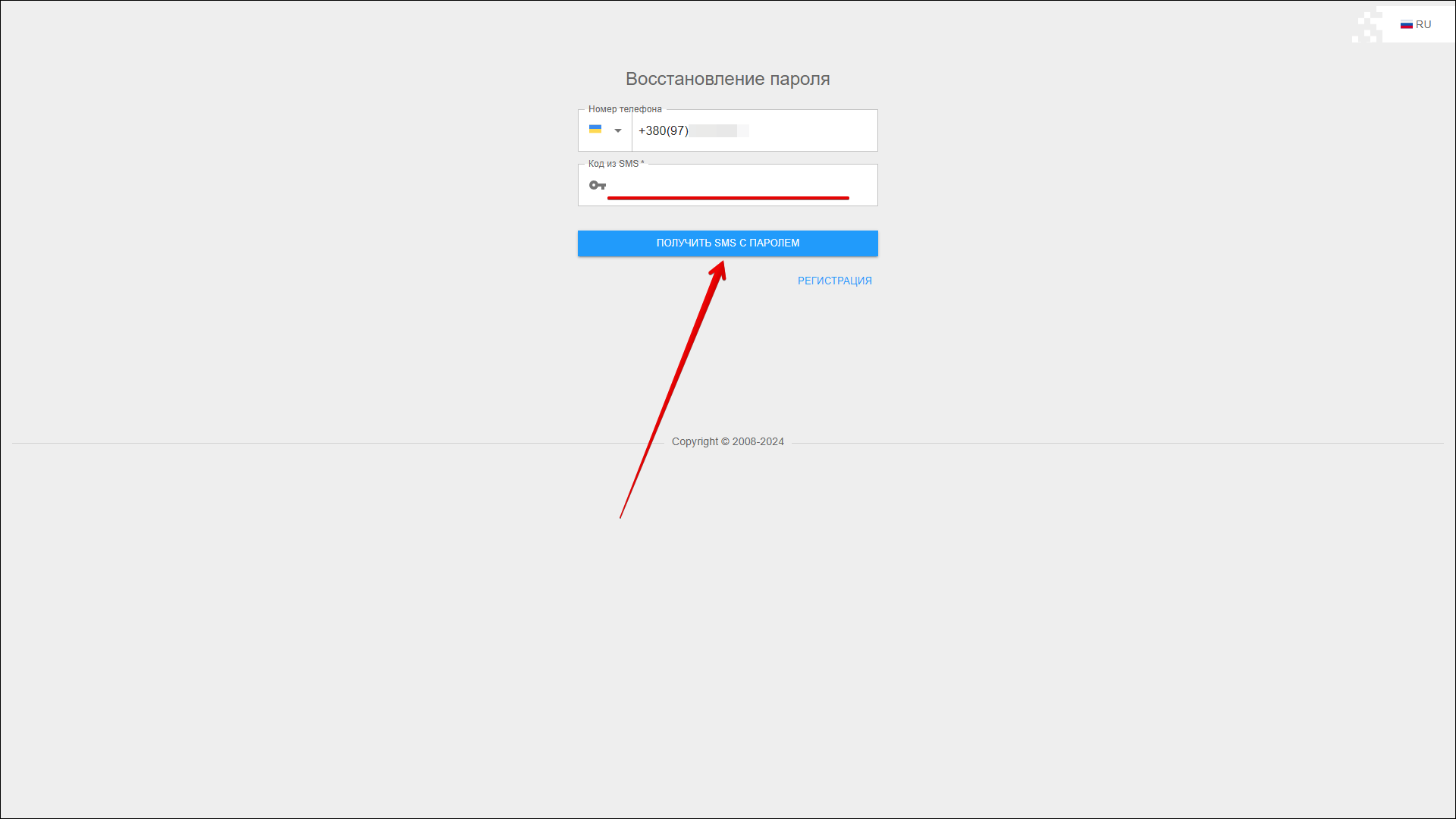Expand the country code dropdown arrow

[618, 130]
